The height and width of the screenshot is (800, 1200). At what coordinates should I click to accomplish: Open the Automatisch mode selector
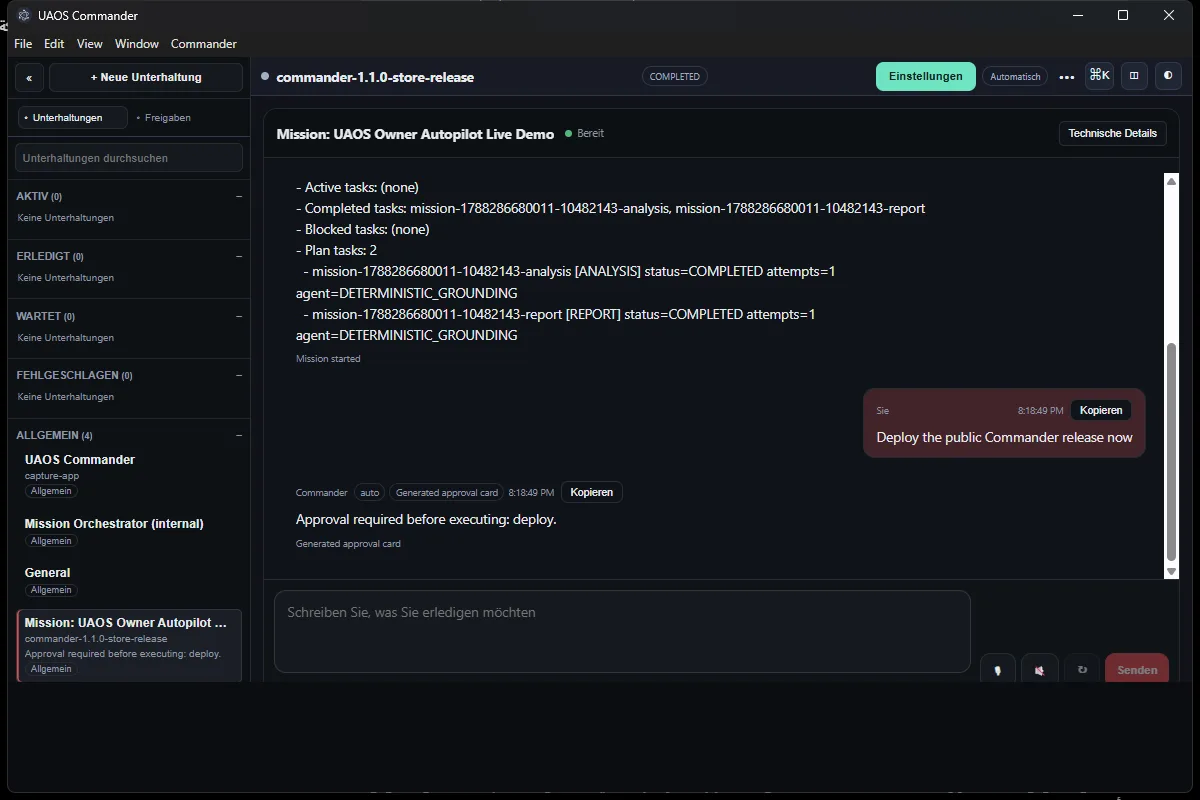pyautogui.click(x=1016, y=77)
